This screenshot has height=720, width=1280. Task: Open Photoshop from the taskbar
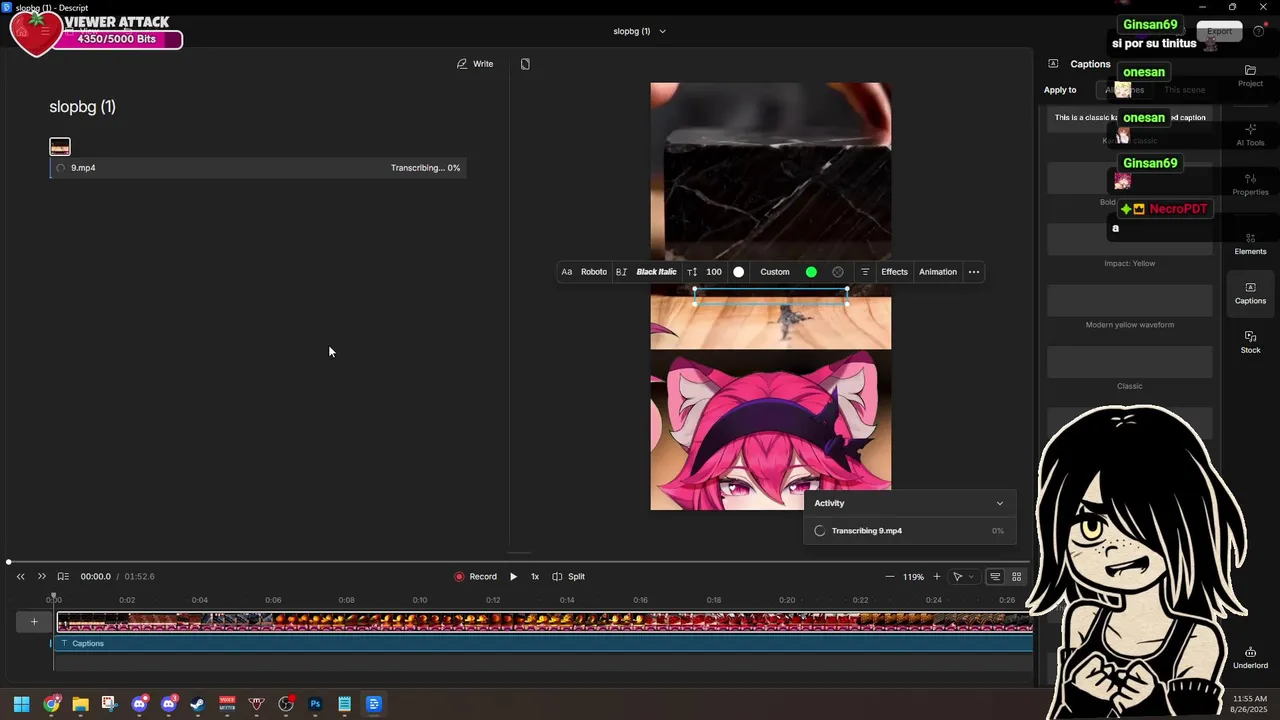point(315,704)
